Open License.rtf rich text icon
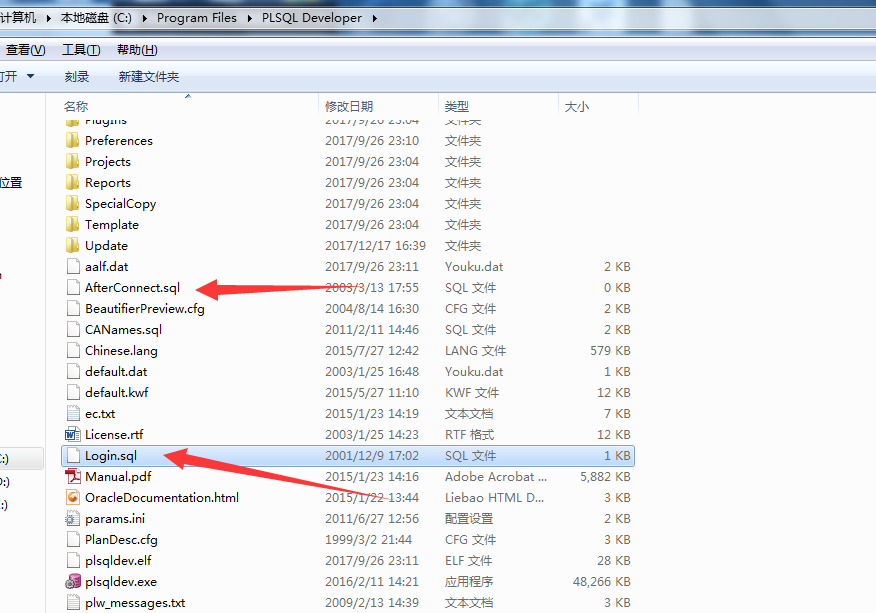Screen dimensions: 876x613 [73, 434]
